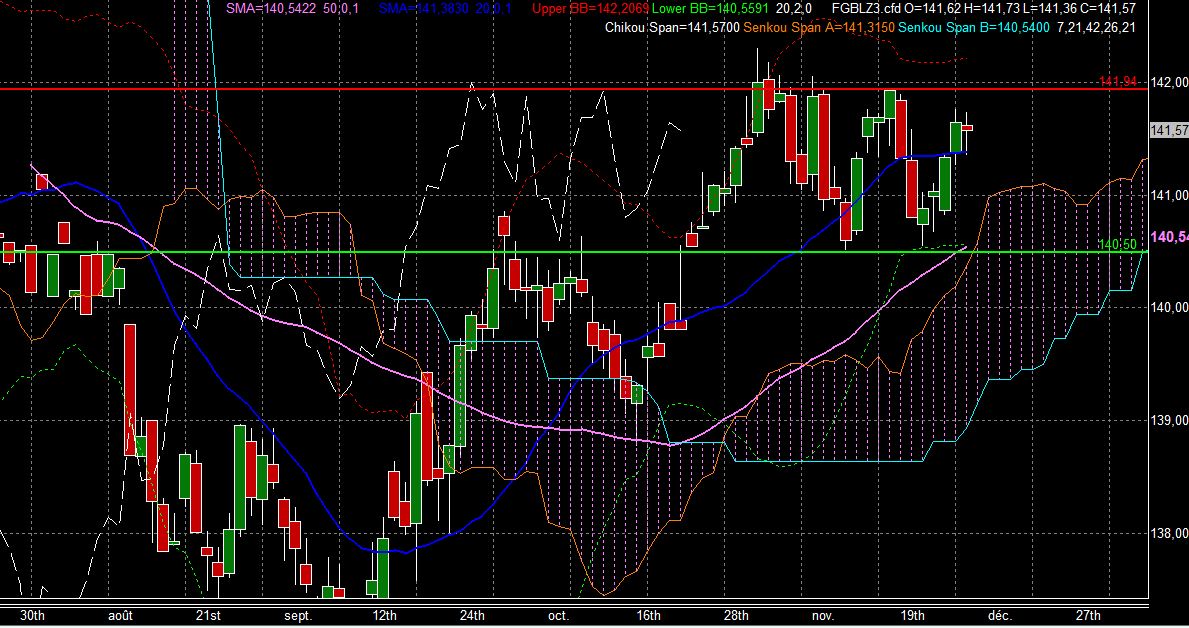Click the sept. month label
The image size is (1189, 628).
[x=297, y=615]
